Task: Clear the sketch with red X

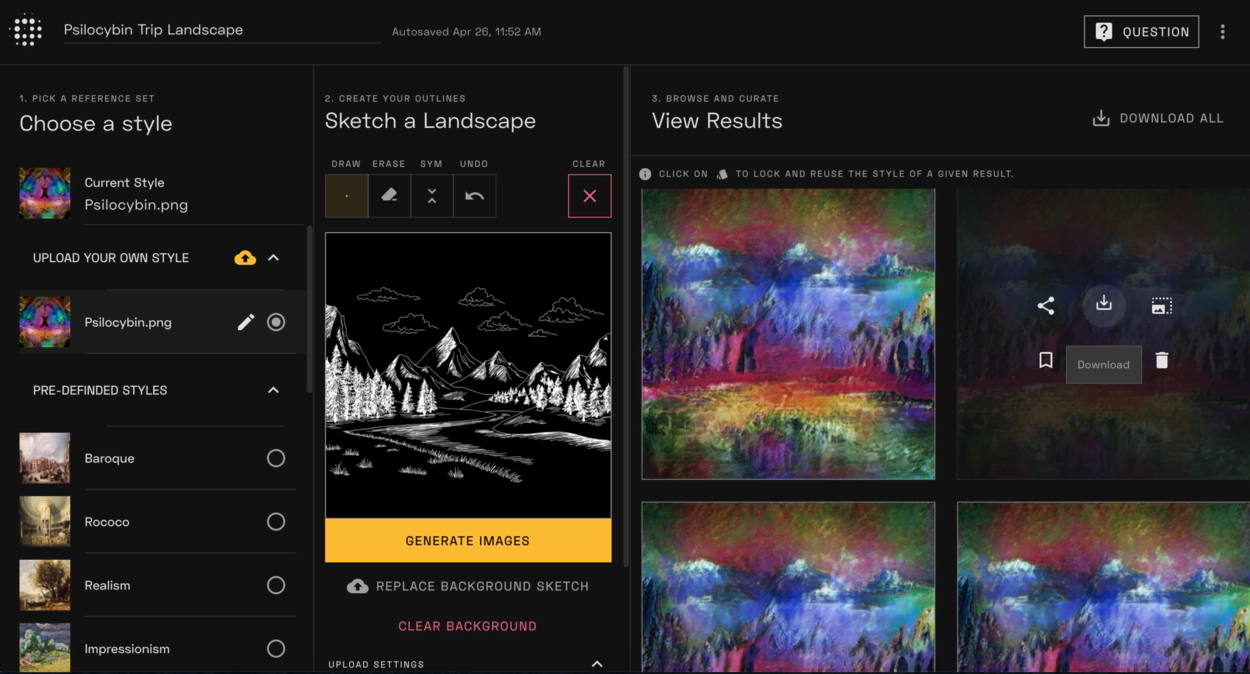Action: click(x=590, y=196)
